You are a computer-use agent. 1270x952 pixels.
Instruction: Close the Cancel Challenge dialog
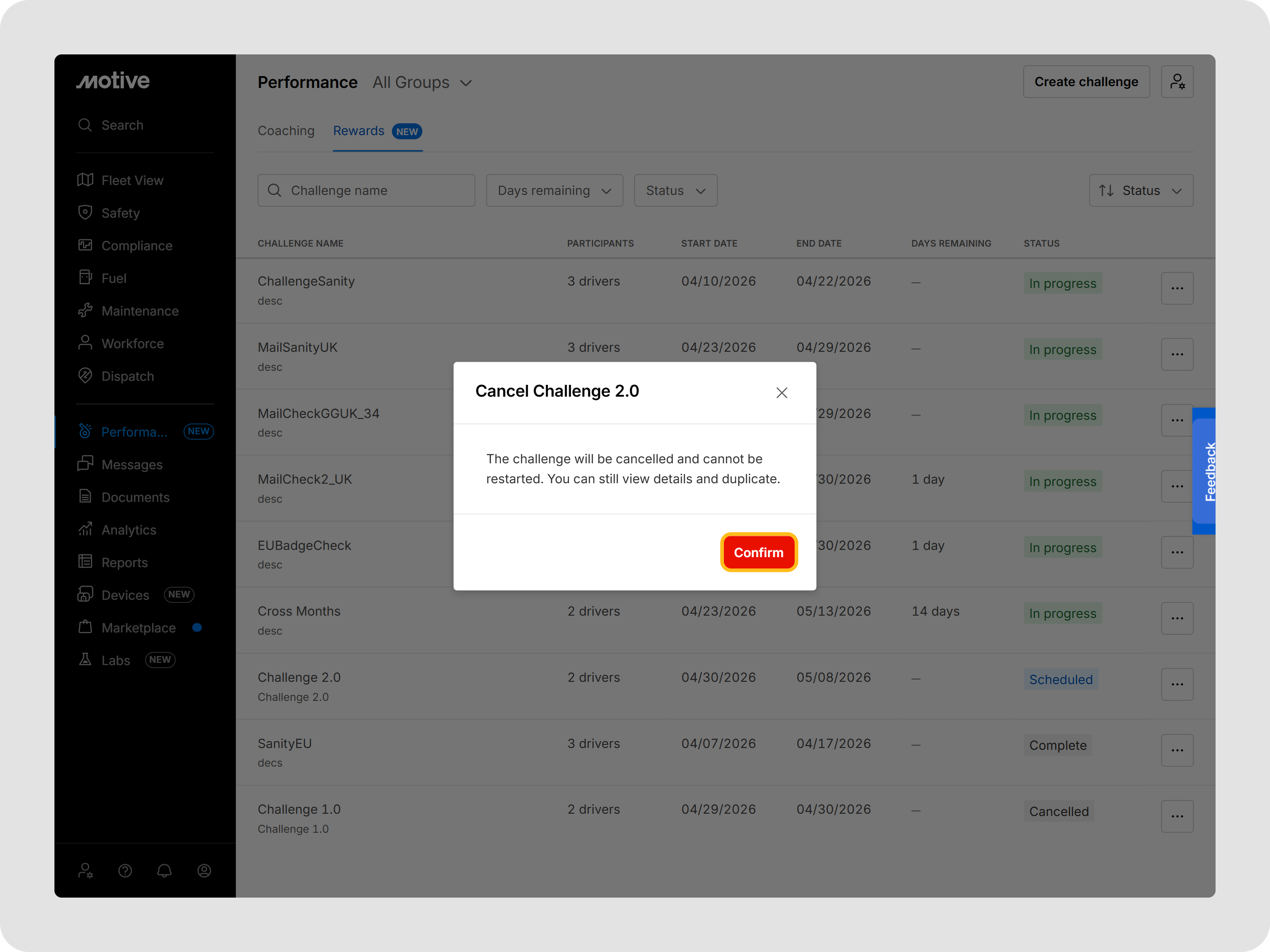tap(782, 393)
